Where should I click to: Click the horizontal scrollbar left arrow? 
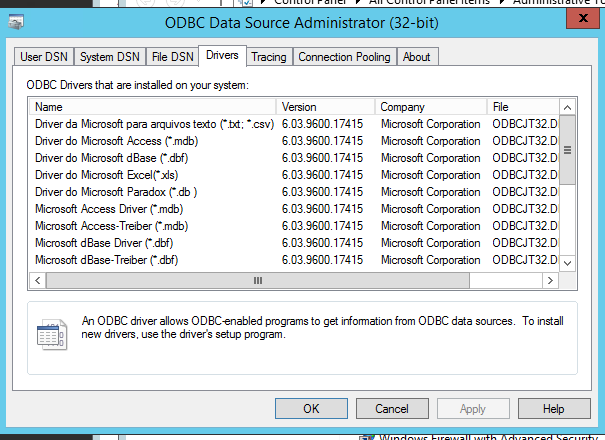(x=37, y=280)
